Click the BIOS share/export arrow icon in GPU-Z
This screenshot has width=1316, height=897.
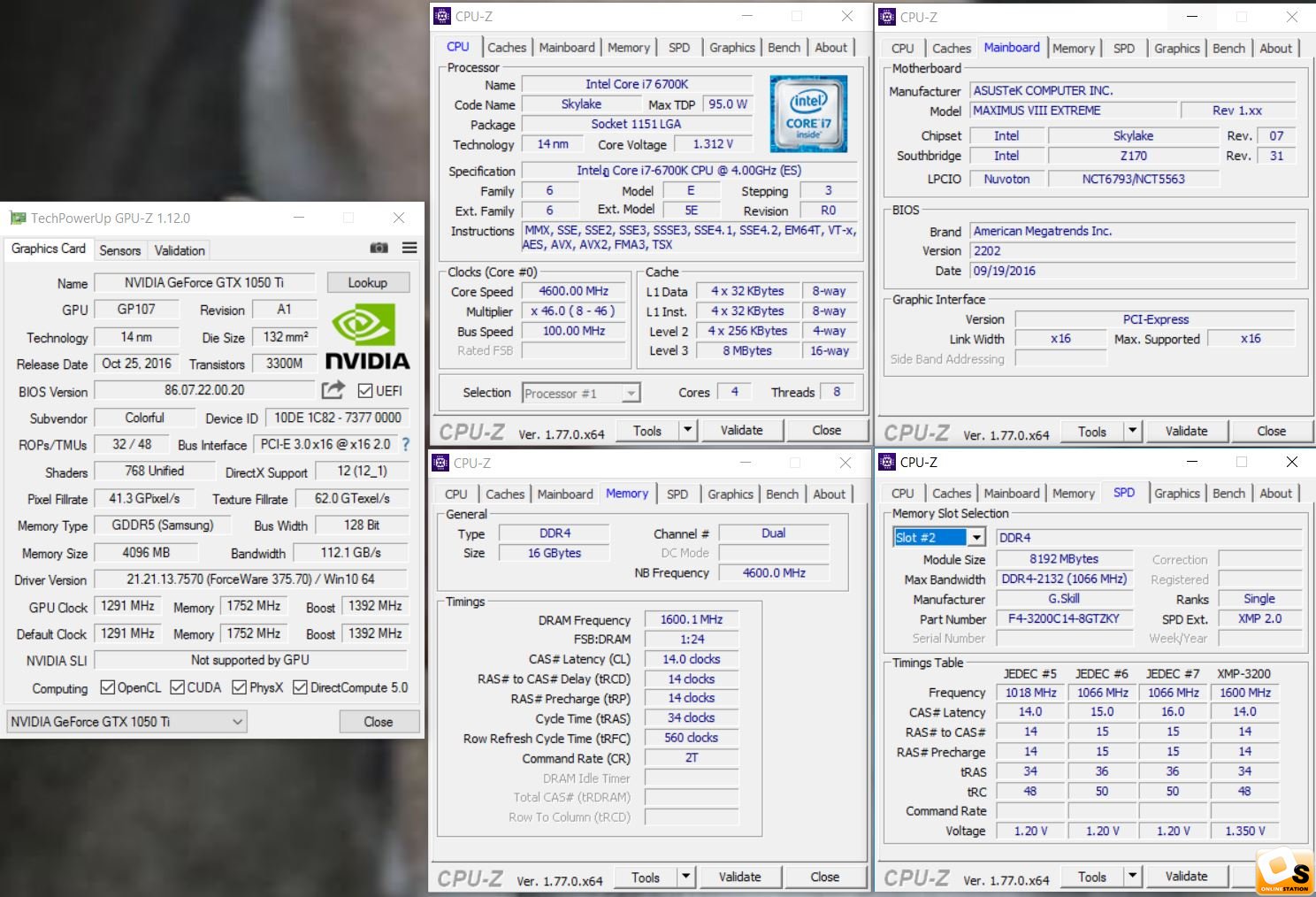pyautogui.click(x=333, y=390)
